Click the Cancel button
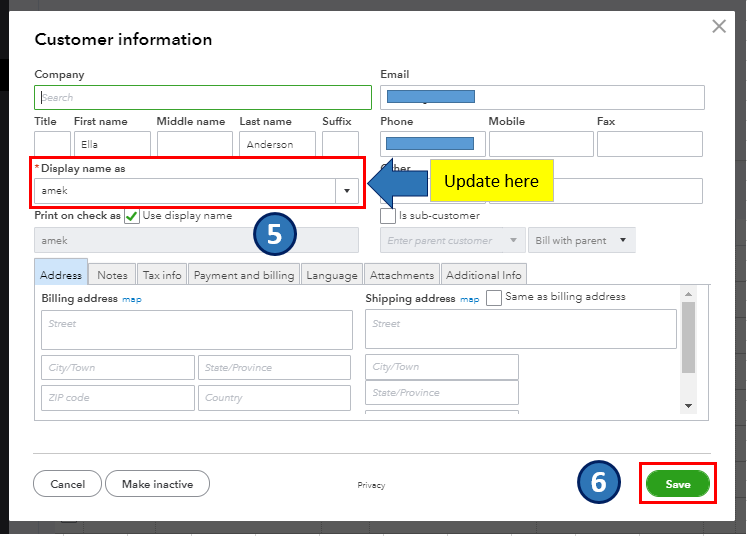Viewport: 747px width, 536px height. [67, 484]
